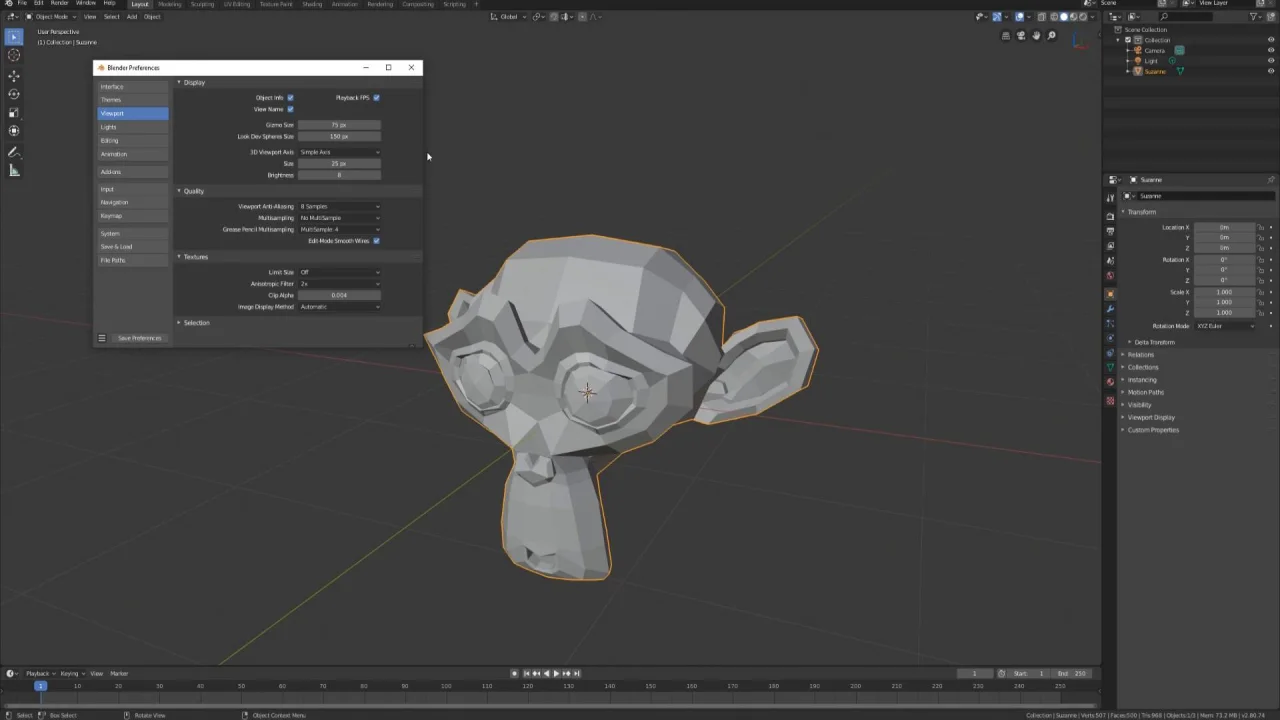Open the Tool properties tab

(x=1110, y=198)
